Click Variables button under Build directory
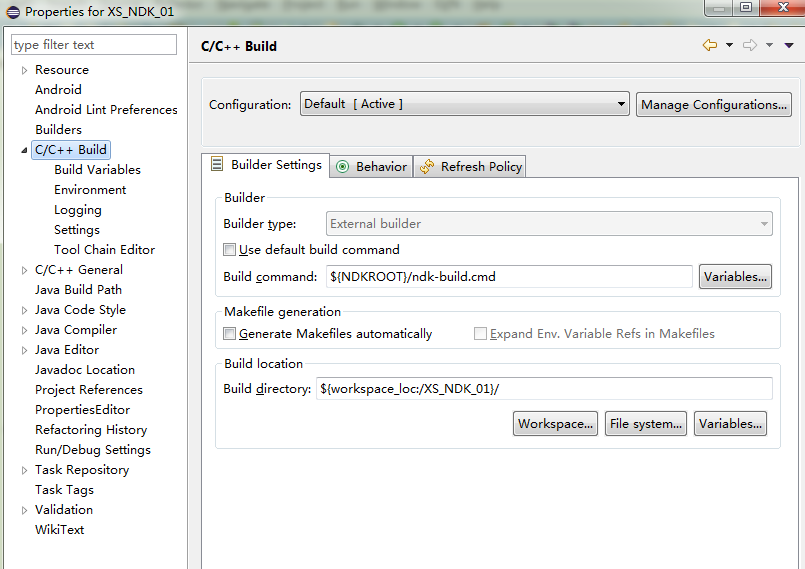This screenshot has width=805, height=569. pyautogui.click(x=730, y=424)
